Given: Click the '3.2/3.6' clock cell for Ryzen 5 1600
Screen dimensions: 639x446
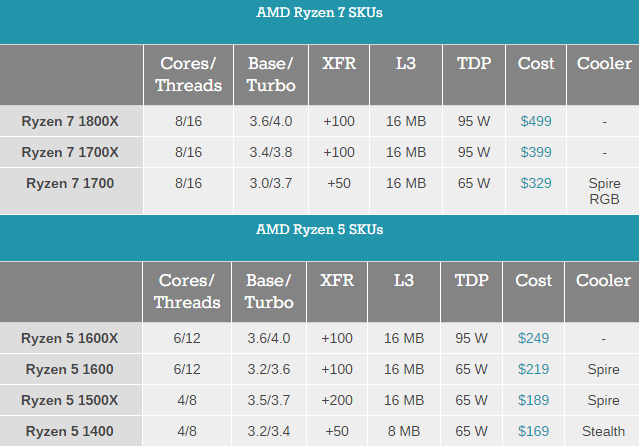Looking at the screenshot, I should [269, 369].
